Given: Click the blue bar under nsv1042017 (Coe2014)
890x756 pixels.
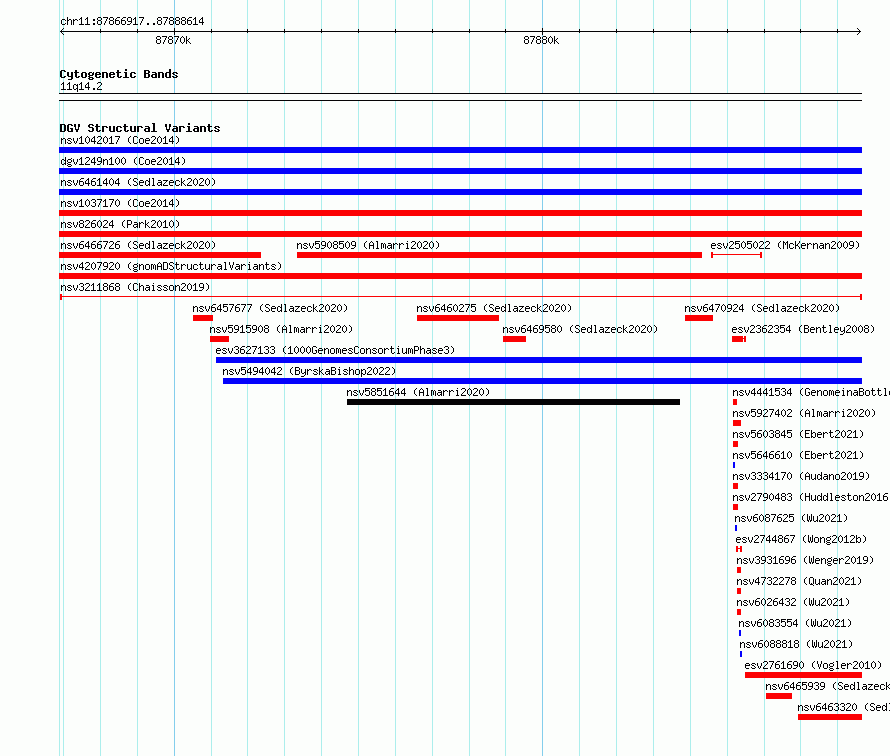Looking at the screenshot, I should coord(460,150).
